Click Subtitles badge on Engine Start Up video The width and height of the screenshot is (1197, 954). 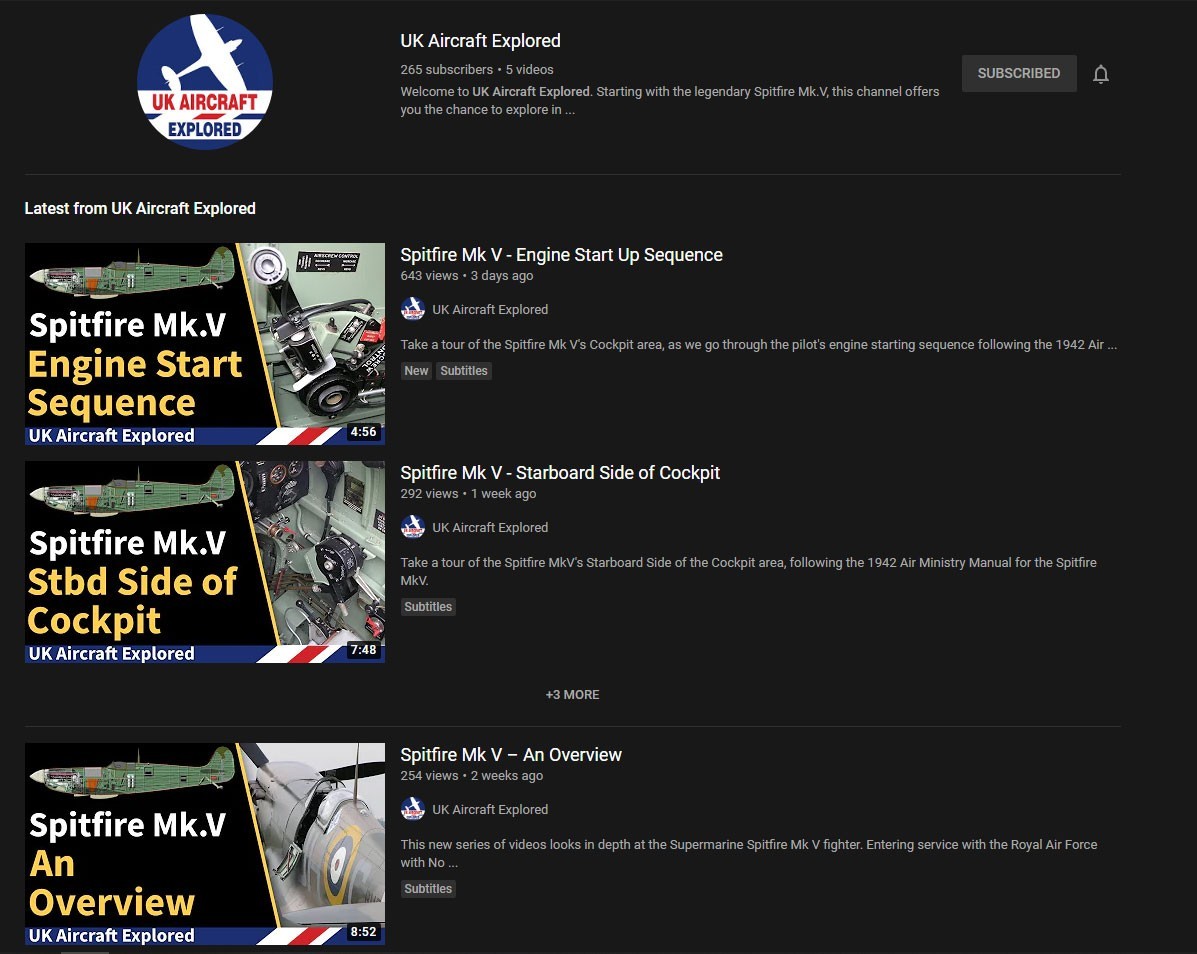[463, 371]
